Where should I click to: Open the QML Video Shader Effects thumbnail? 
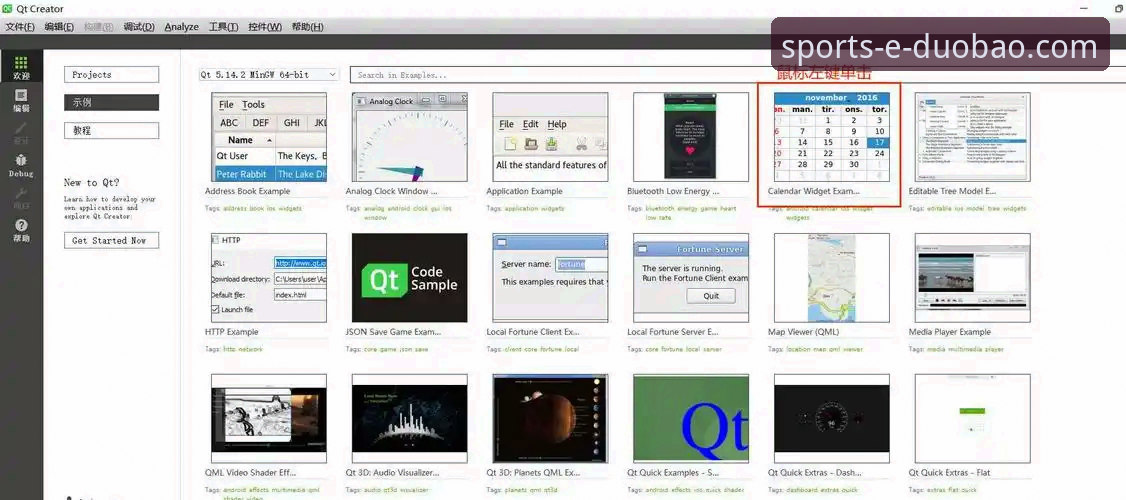pos(269,418)
